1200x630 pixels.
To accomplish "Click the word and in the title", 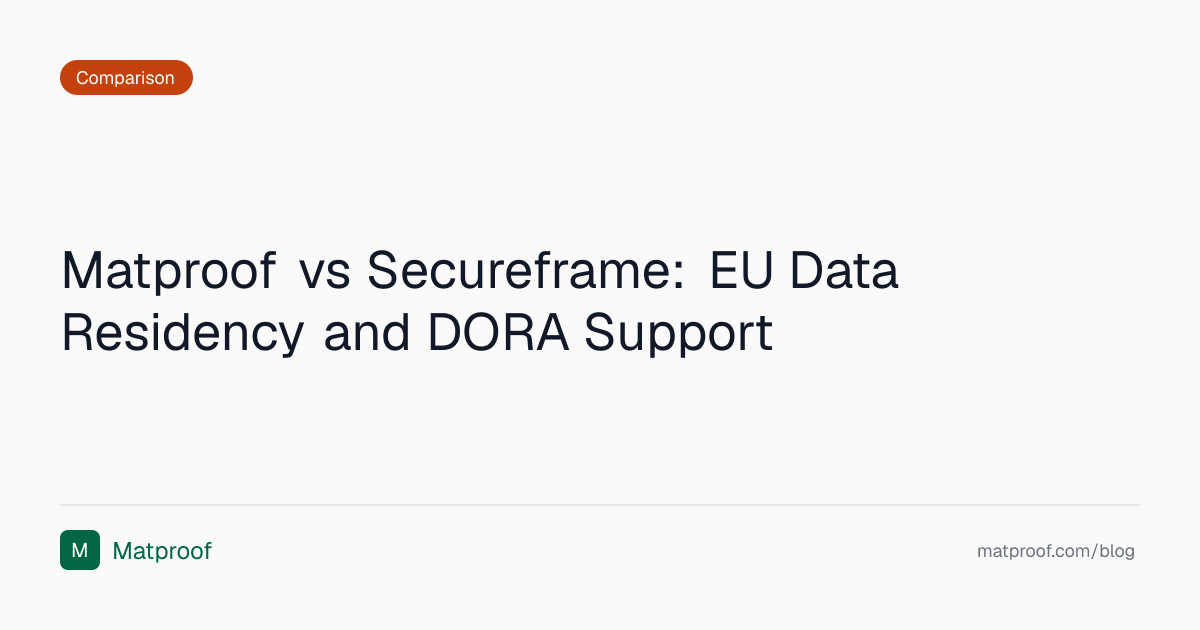I will click(x=367, y=333).
